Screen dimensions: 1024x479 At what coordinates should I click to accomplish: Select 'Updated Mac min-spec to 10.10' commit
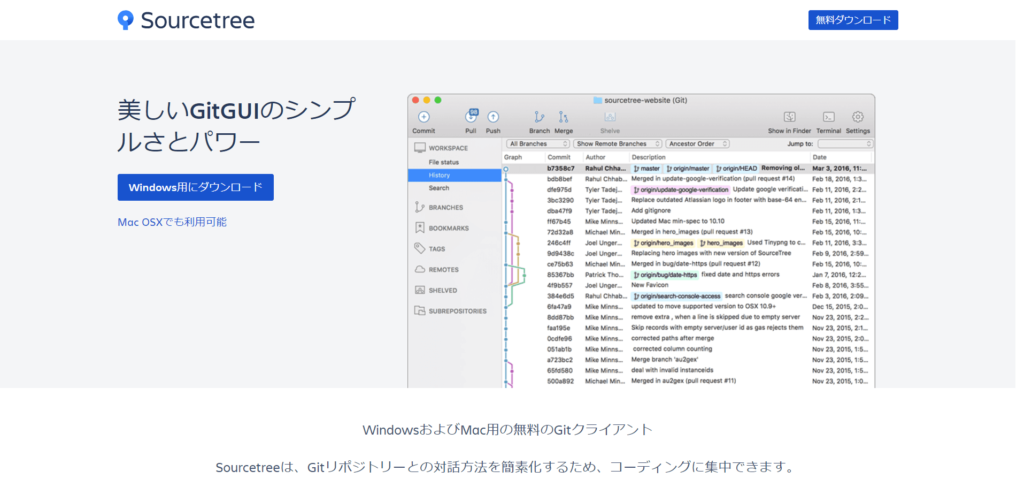click(688, 221)
